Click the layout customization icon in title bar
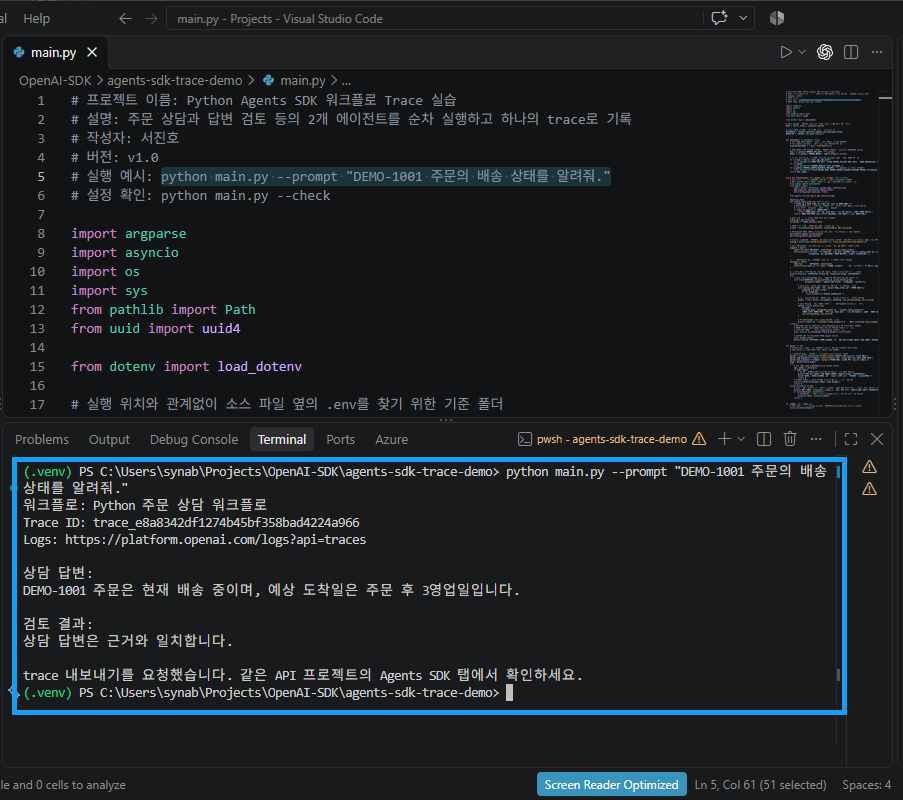Screen dimensions: 903x800 (777, 18)
